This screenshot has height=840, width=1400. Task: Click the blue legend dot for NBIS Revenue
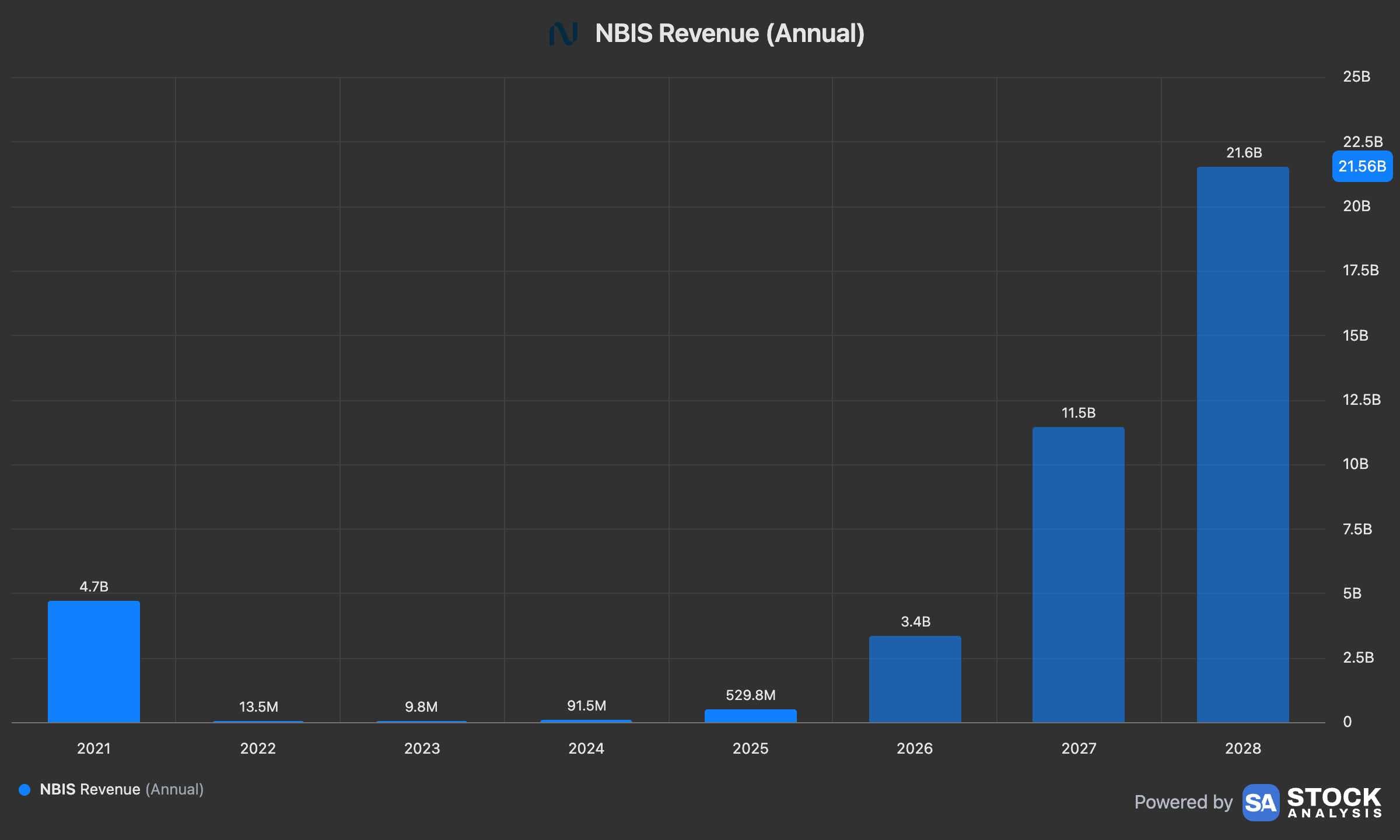point(24,790)
